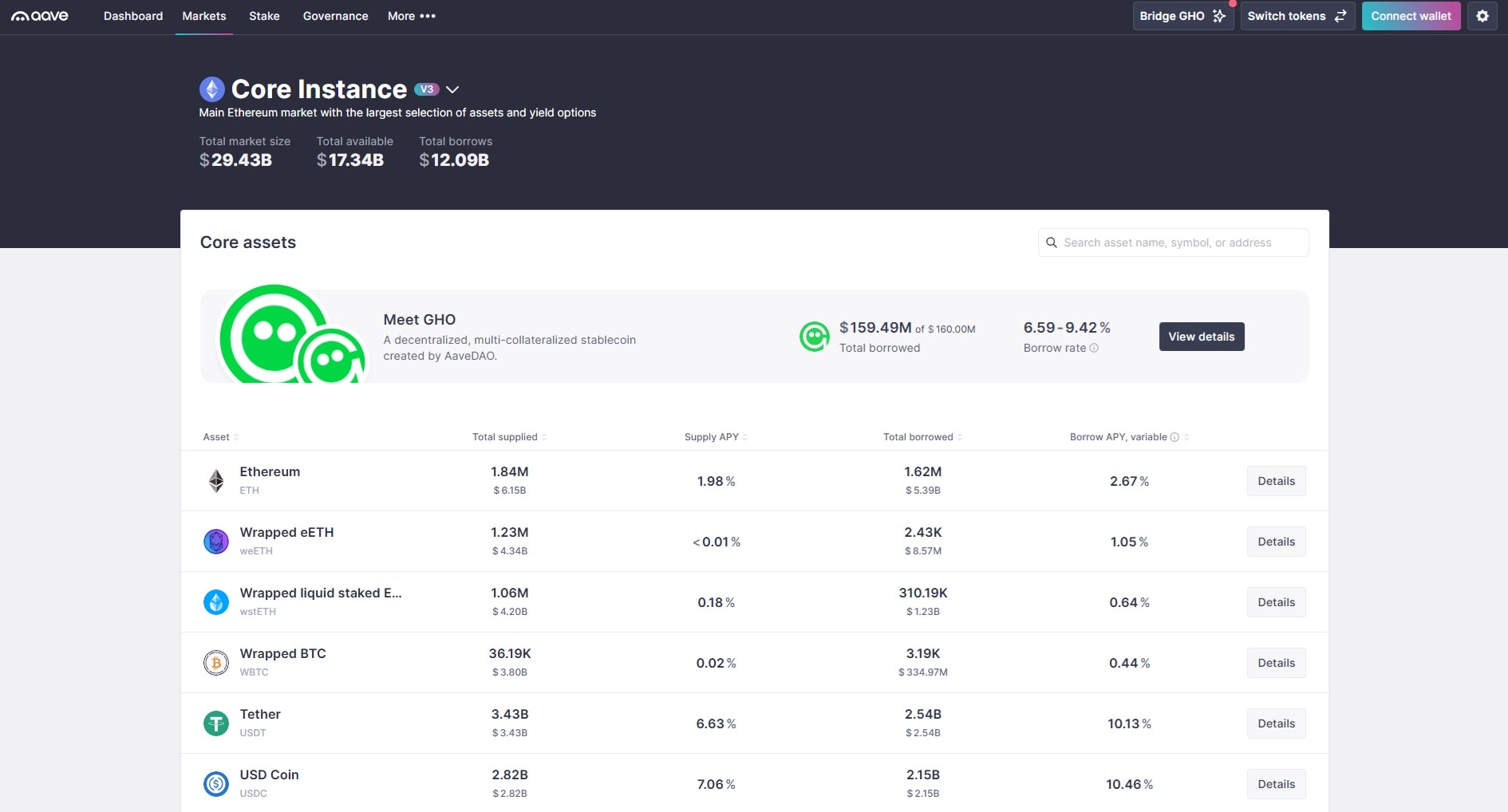Image resolution: width=1508 pixels, height=812 pixels.
Task: Focus the search asset name input
Action: click(x=1173, y=242)
